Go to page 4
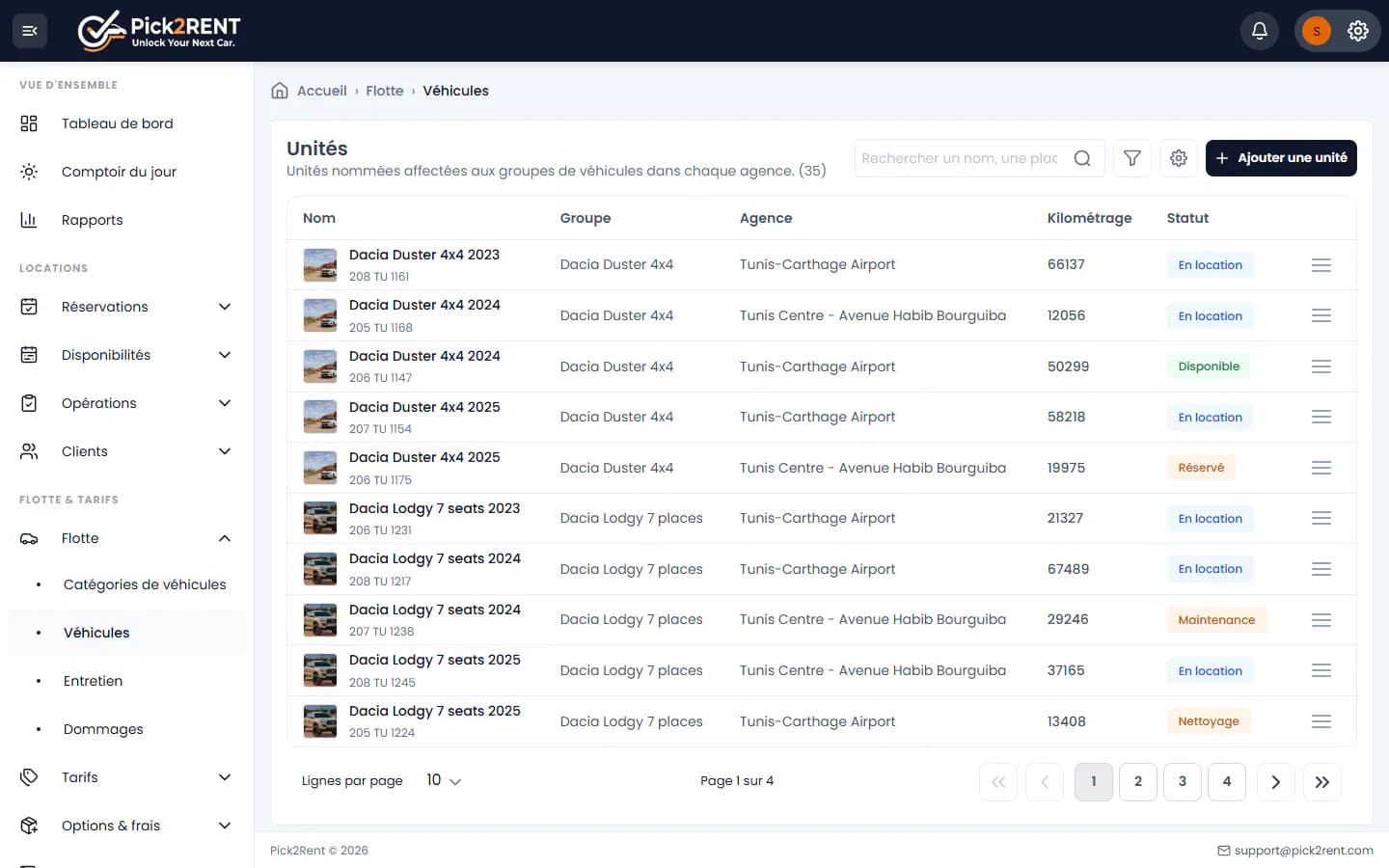The image size is (1389, 868). (x=1227, y=782)
